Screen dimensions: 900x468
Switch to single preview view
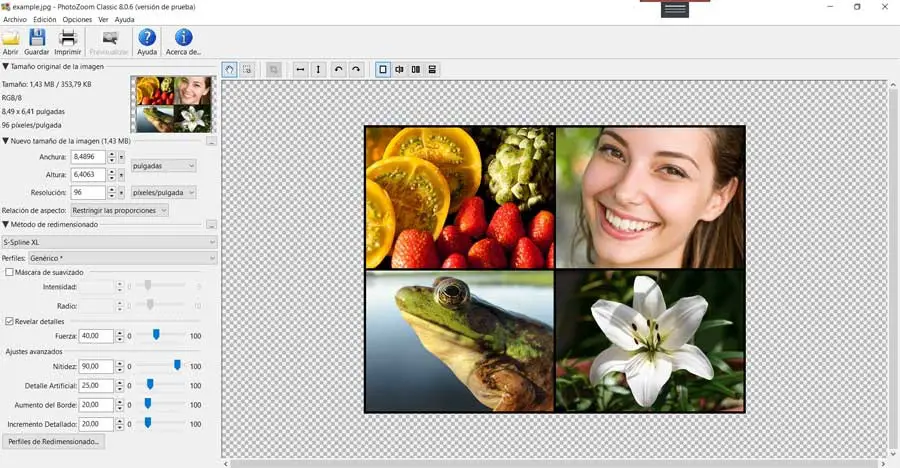tap(382, 69)
